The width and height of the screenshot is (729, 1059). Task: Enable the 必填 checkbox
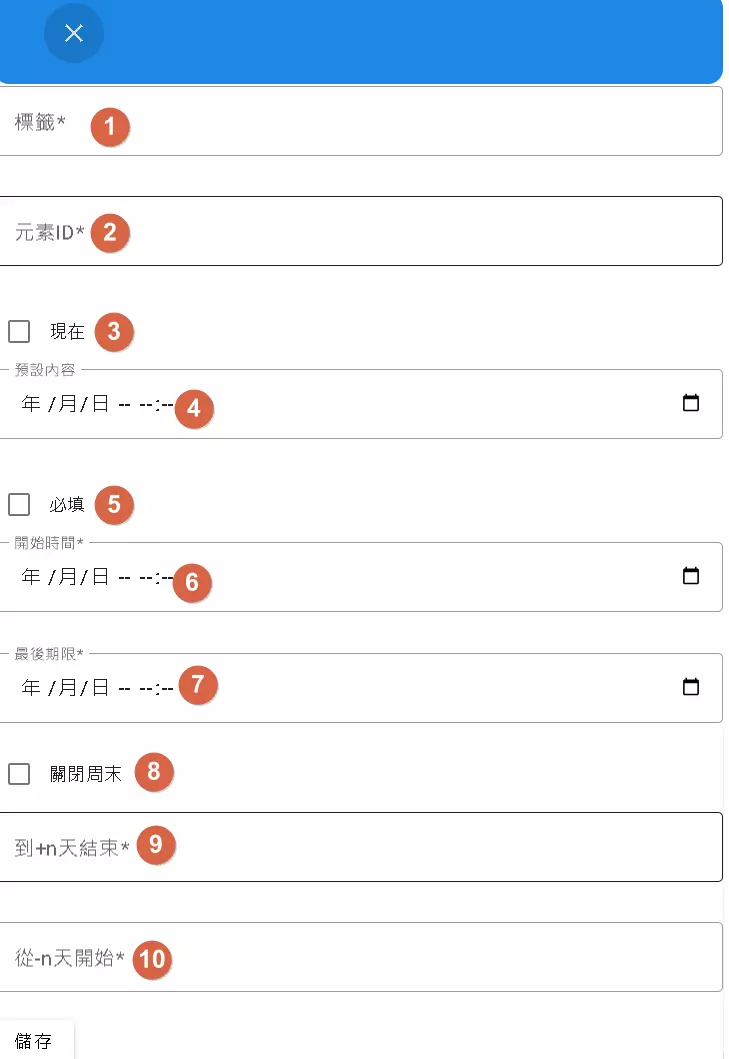(18, 504)
